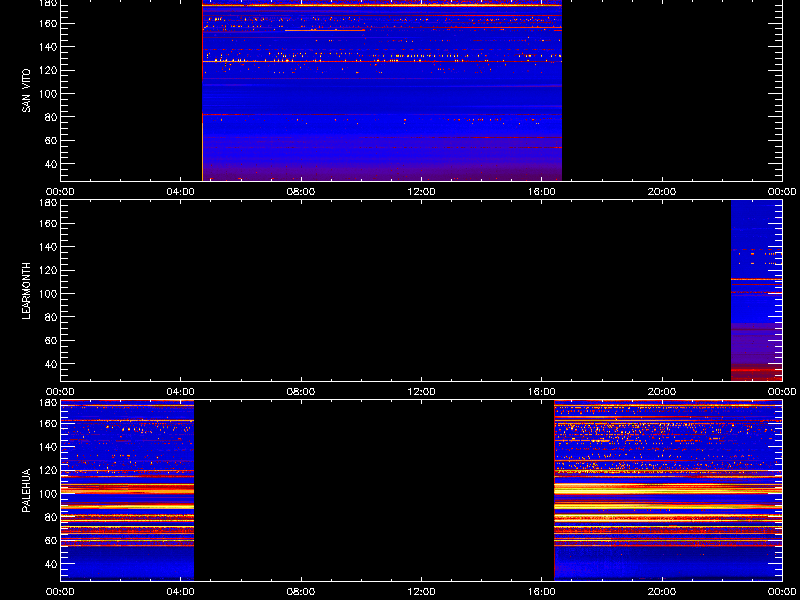Select the 80 tick label on Learmonth axis
This screenshot has width=800, height=600.
coord(52,317)
